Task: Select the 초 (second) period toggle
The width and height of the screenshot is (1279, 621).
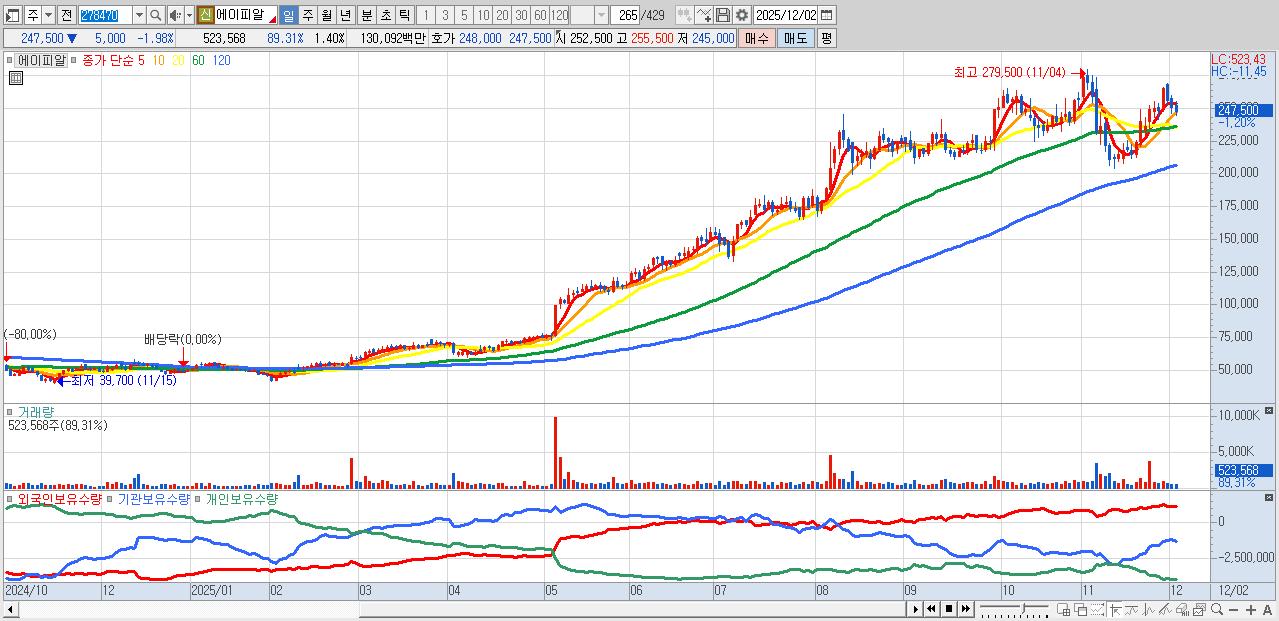Action: (385, 15)
